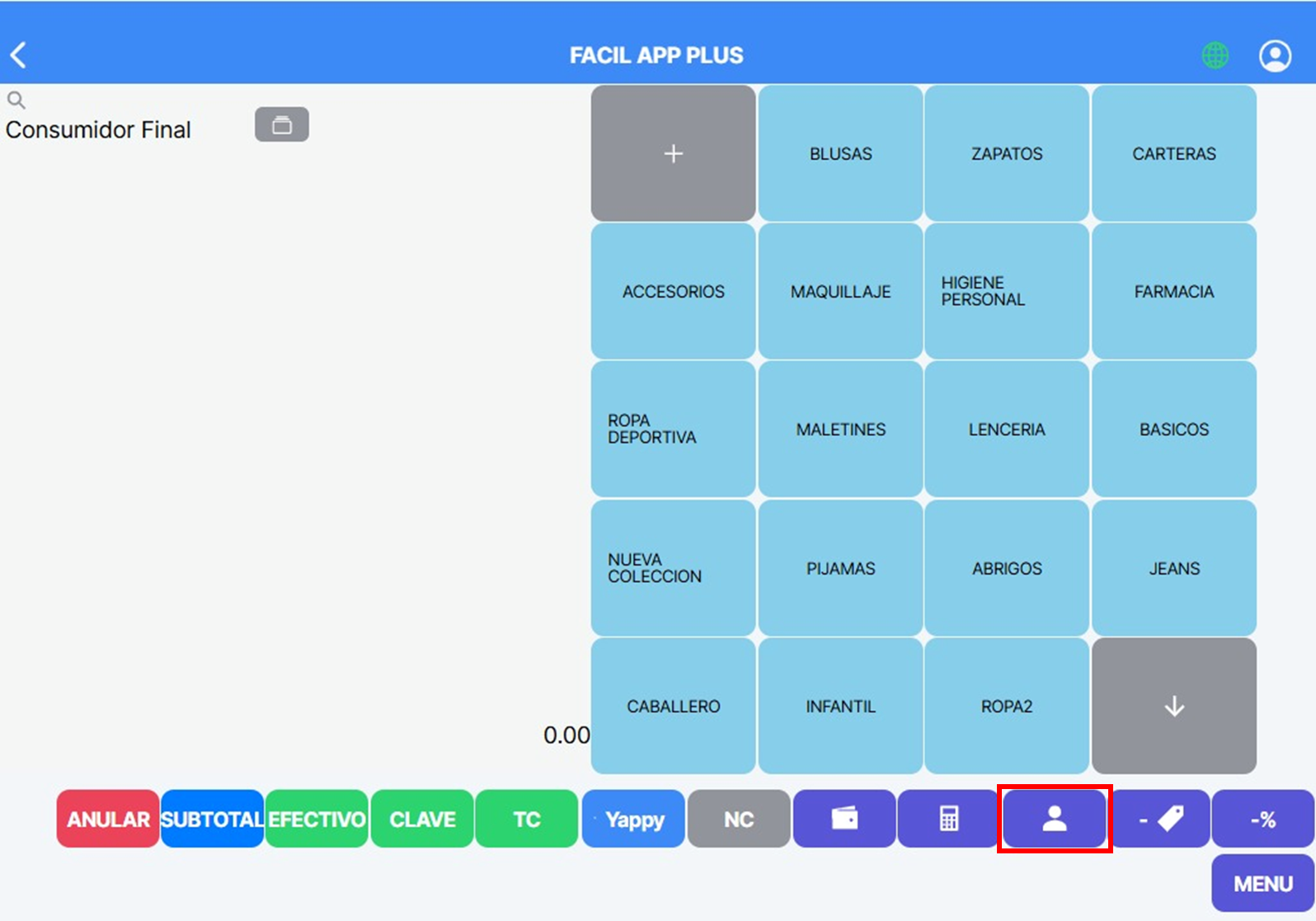Open the MENU button

(1263, 883)
